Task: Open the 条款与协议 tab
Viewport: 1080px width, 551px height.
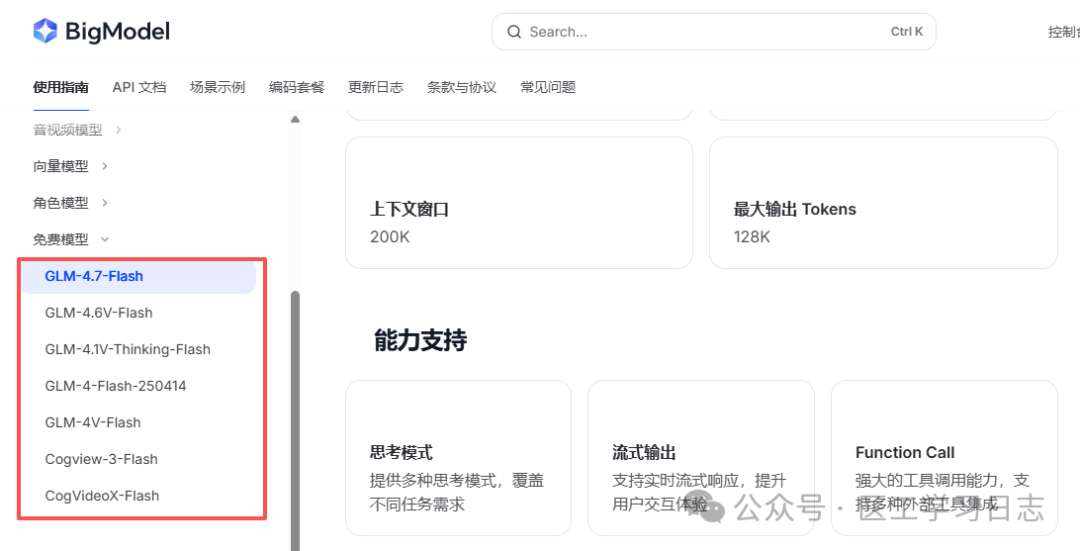Action: pos(461,87)
